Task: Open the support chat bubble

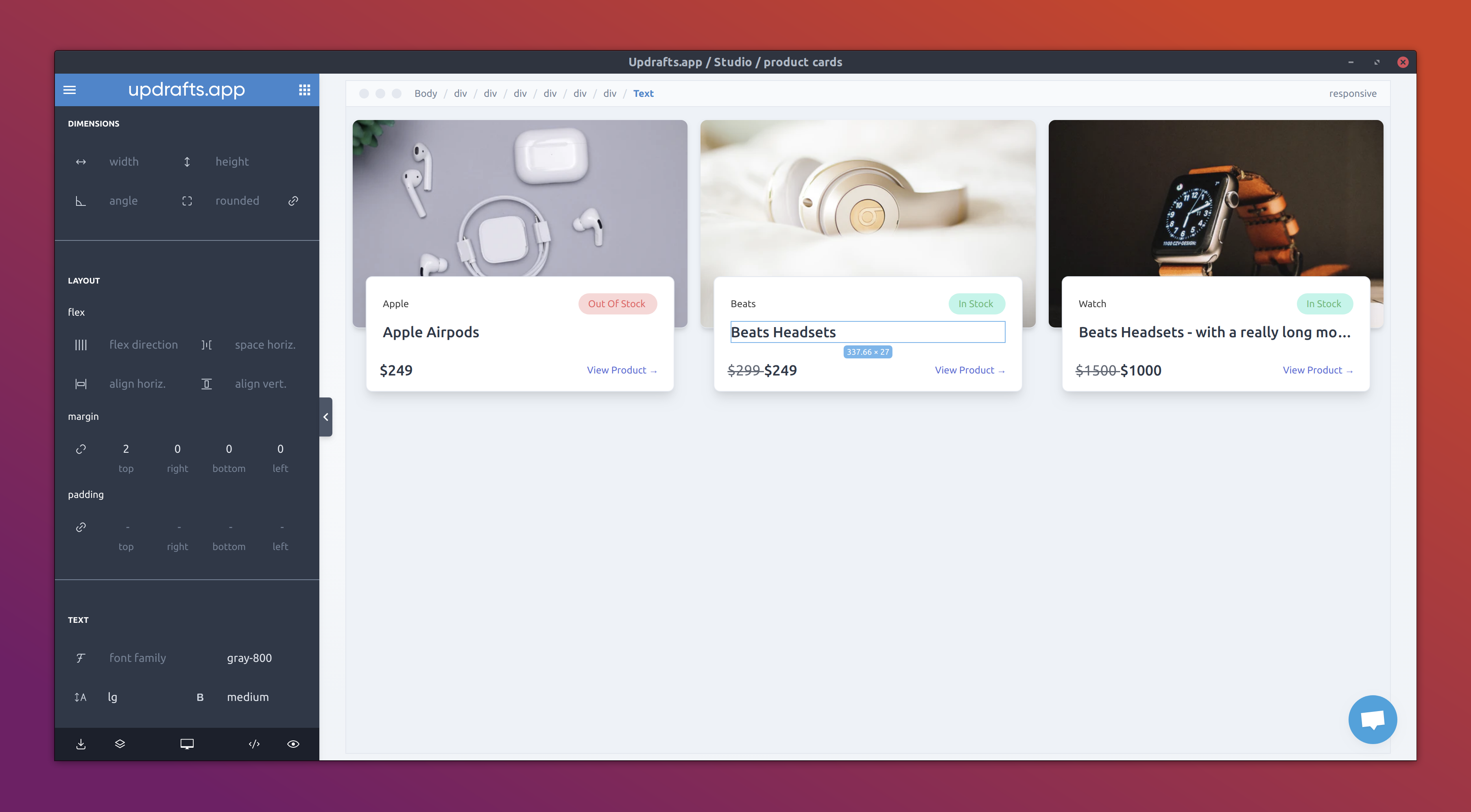Action: pos(1372,719)
